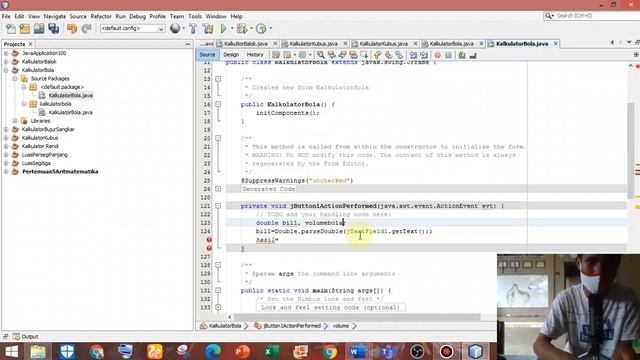Image resolution: width=640 pixels, height=360 pixels.
Task: Click the Search (Ctrl+I) field
Action: [x=592, y=16]
